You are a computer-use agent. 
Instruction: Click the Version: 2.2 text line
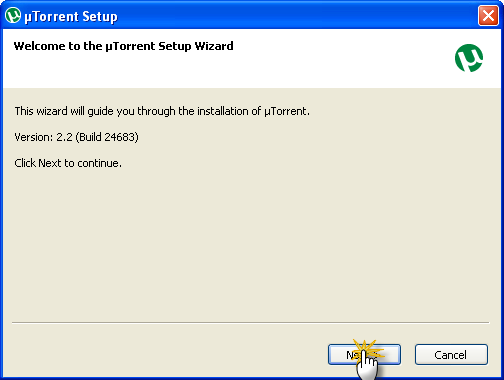click(76, 137)
